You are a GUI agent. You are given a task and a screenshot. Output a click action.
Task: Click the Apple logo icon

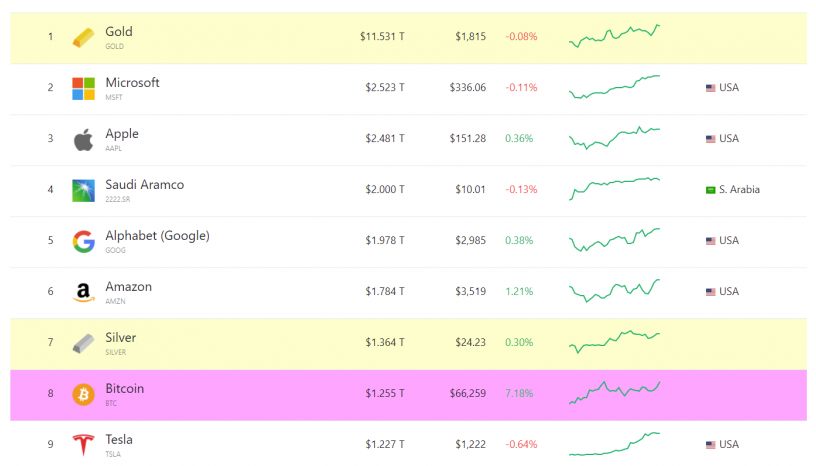(x=83, y=139)
